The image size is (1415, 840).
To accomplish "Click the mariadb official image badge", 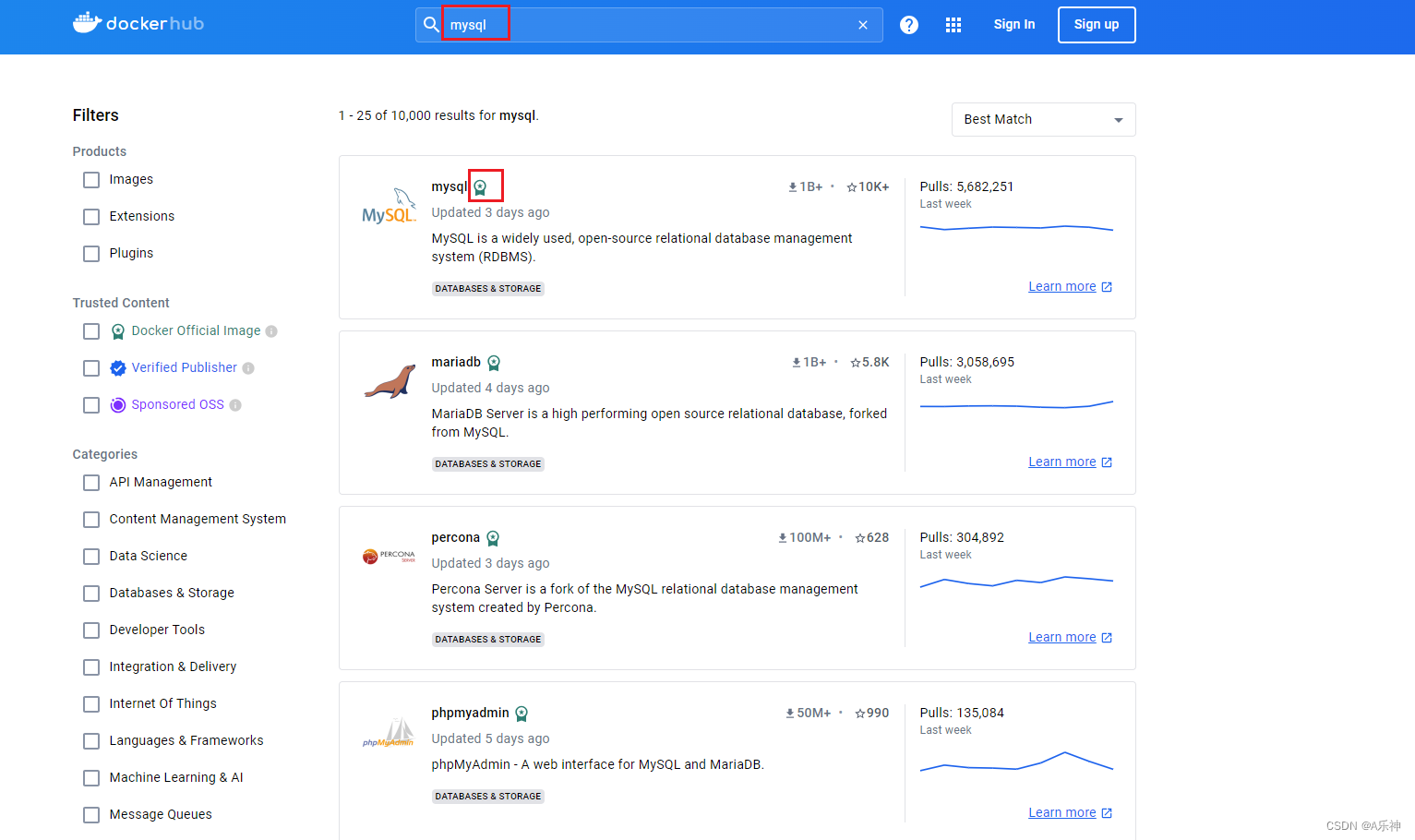I will tap(494, 363).
